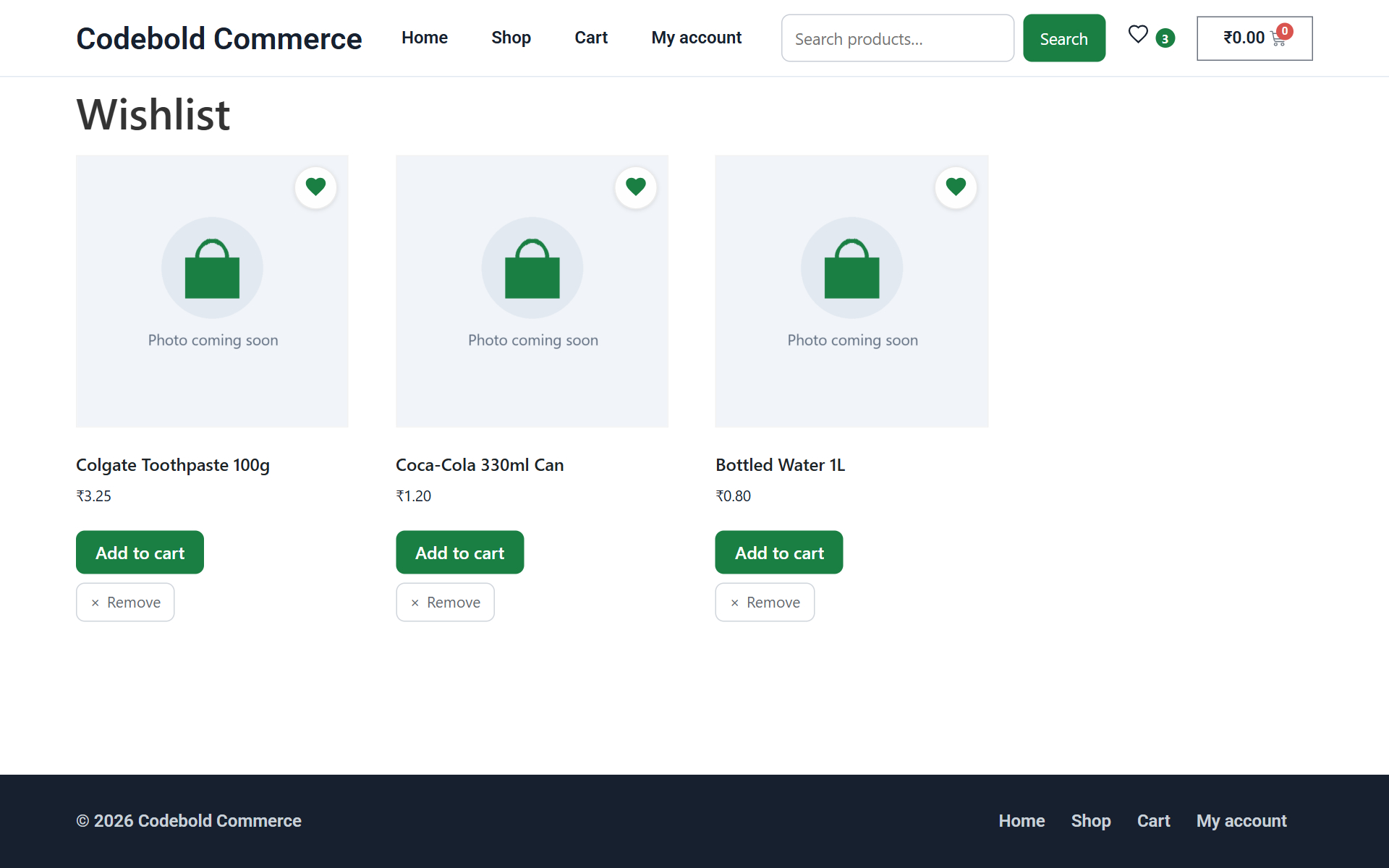Click the wishlist count badge showing 3
Image resolution: width=1389 pixels, height=868 pixels.
pyautogui.click(x=1165, y=38)
